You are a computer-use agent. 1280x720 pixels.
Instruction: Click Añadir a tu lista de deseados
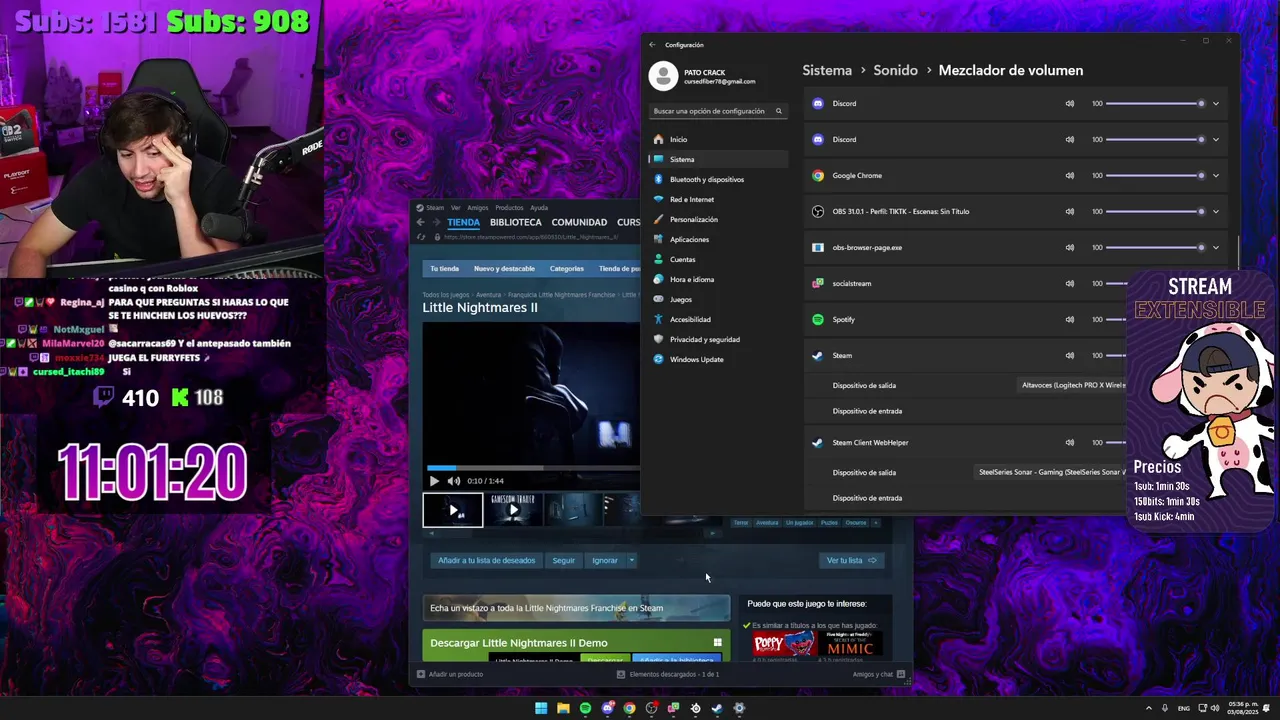click(x=487, y=560)
